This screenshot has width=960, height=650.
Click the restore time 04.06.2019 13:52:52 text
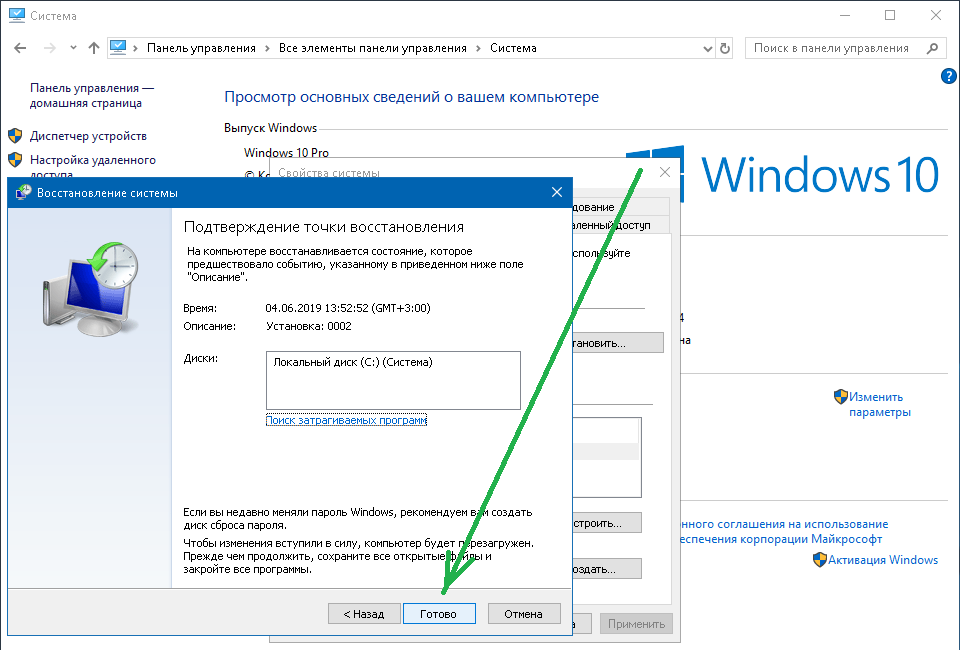coord(348,308)
